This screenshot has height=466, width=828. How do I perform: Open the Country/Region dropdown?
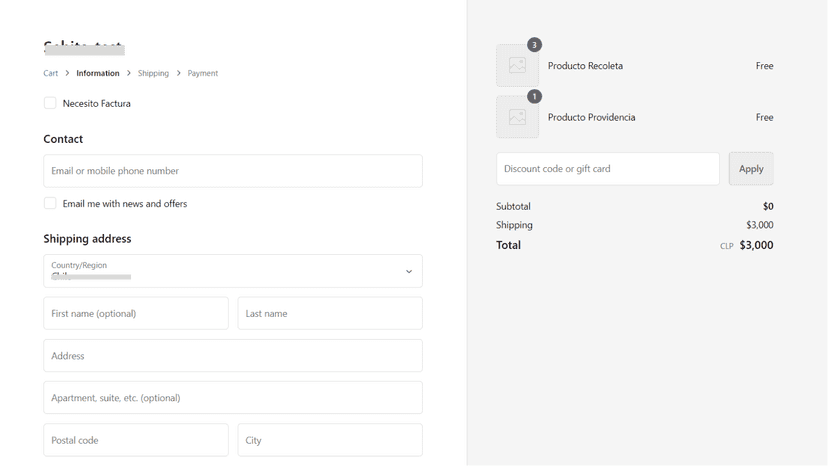pos(233,271)
